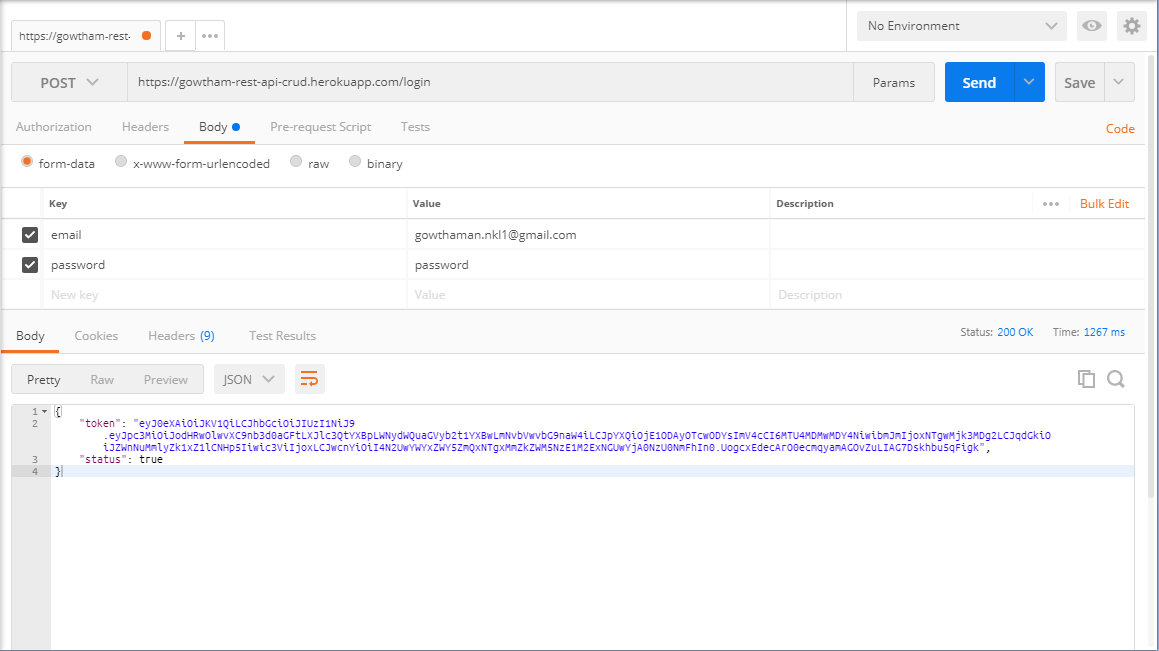Click the 1267 ms time text
The width and height of the screenshot is (1159, 651).
pyautogui.click(x=1104, y=333)
